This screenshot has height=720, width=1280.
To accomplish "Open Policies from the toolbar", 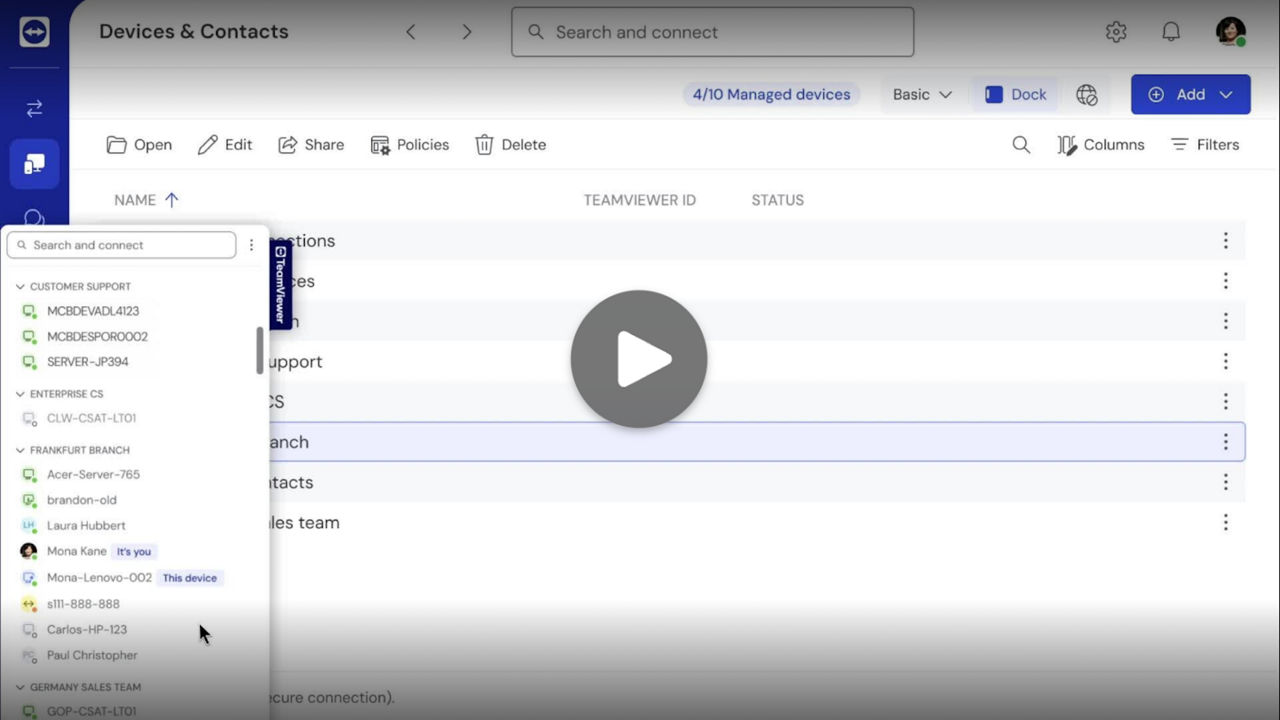I will (x=410, y=145).
